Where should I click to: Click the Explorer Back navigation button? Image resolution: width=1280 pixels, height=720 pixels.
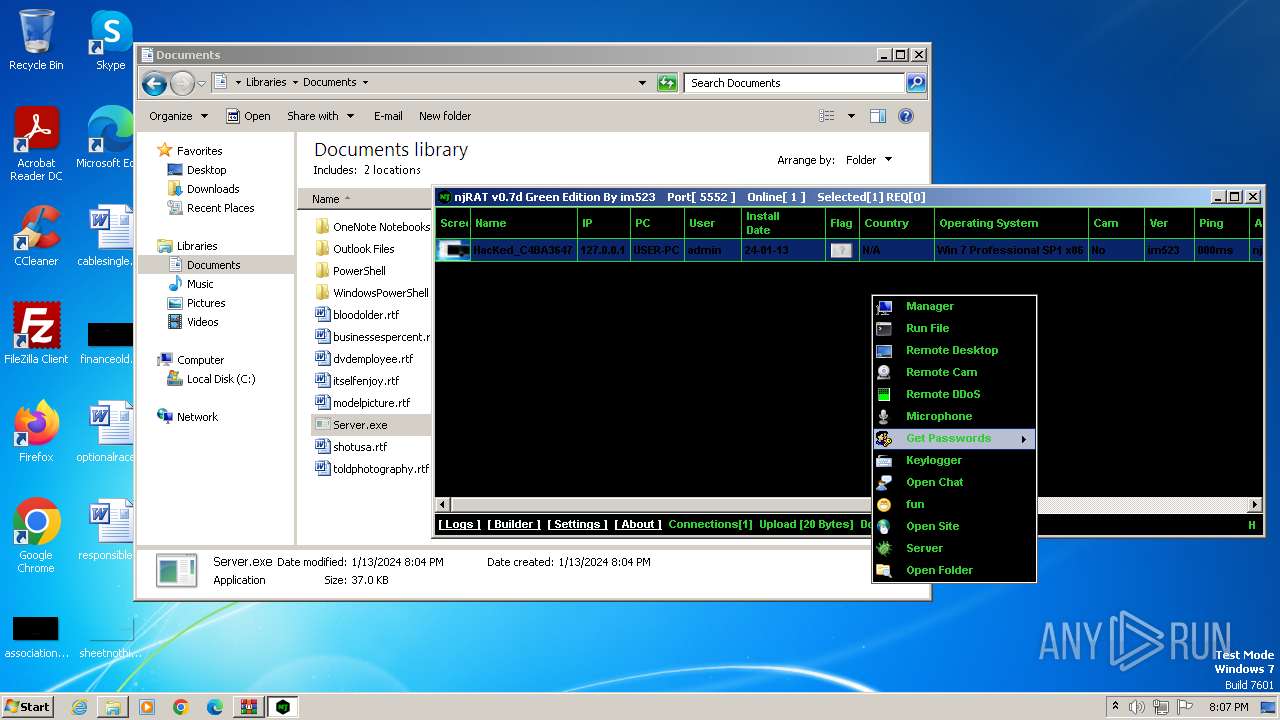[x=154, y=83]
